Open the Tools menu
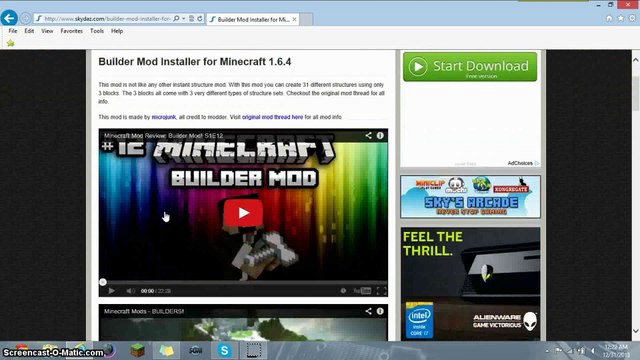The width and height of the screenshot is (640, 360). 97,31
